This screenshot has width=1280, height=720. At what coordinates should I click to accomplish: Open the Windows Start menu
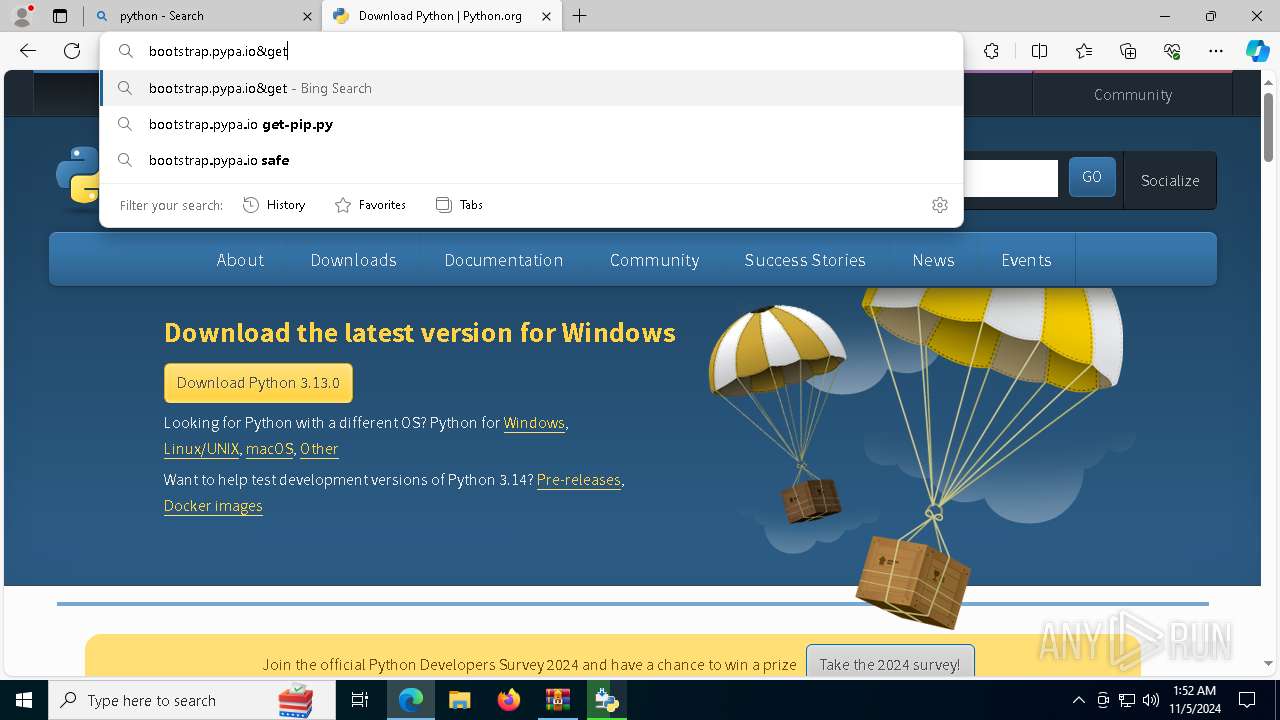click(24, 700)
